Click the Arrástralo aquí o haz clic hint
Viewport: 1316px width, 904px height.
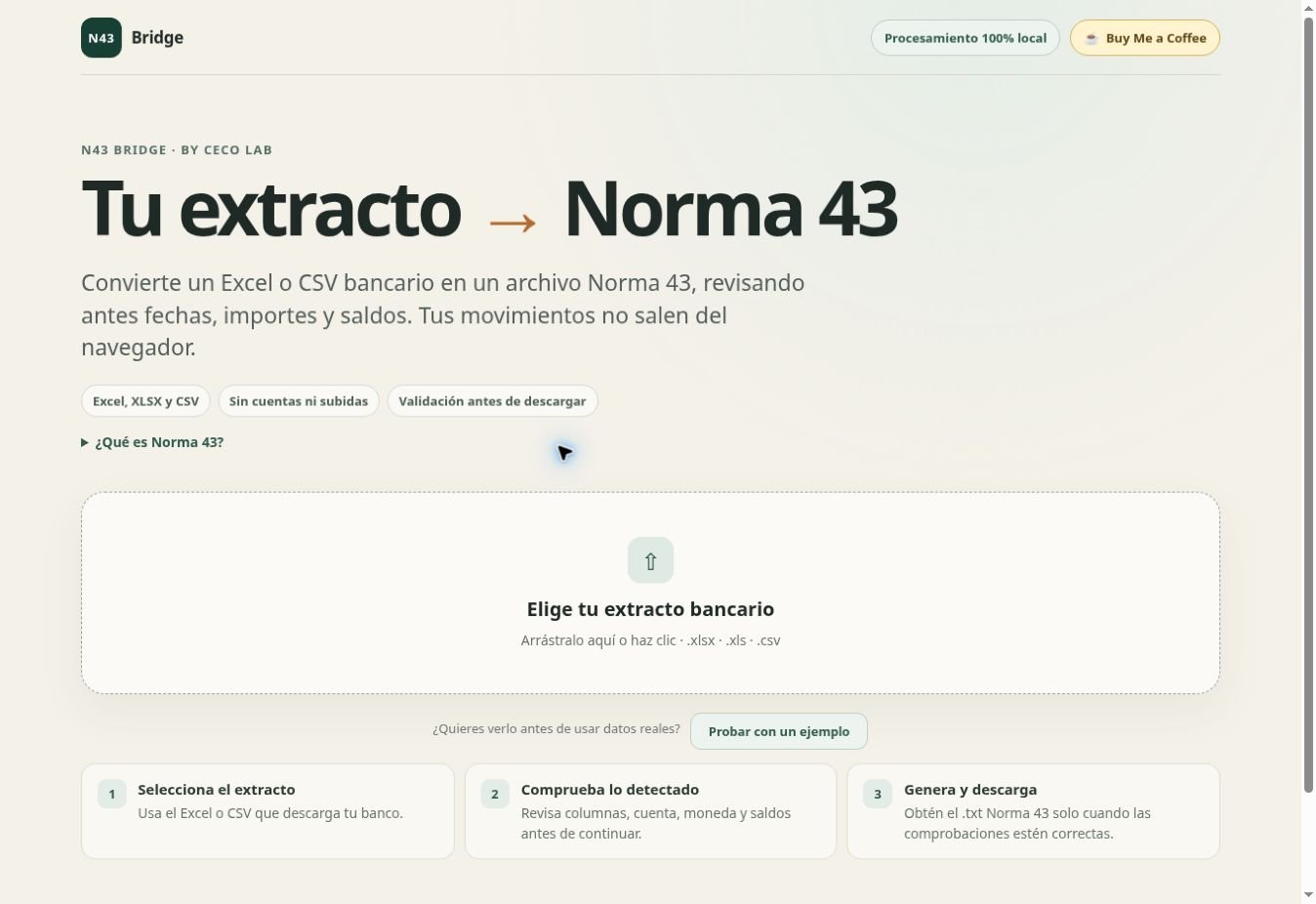[650, 640]
